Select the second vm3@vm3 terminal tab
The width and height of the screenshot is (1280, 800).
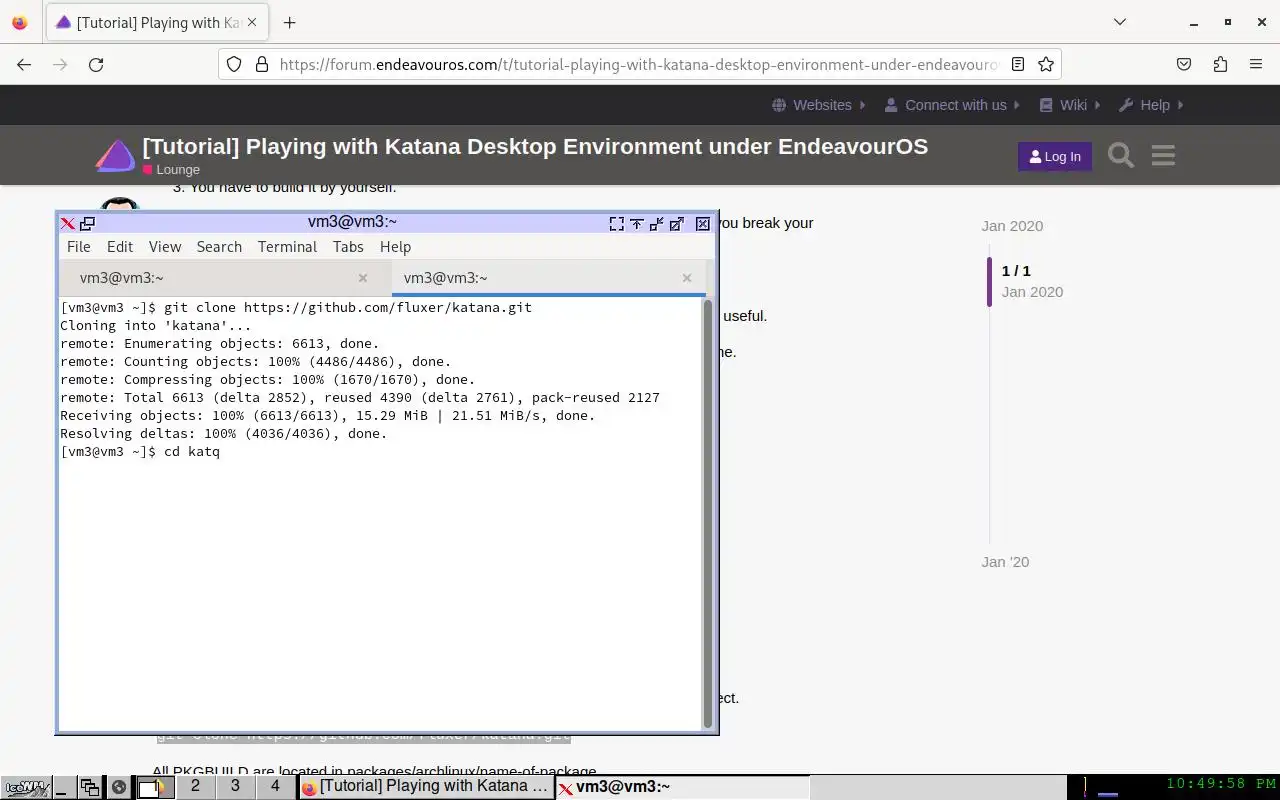tap(547, 278)
